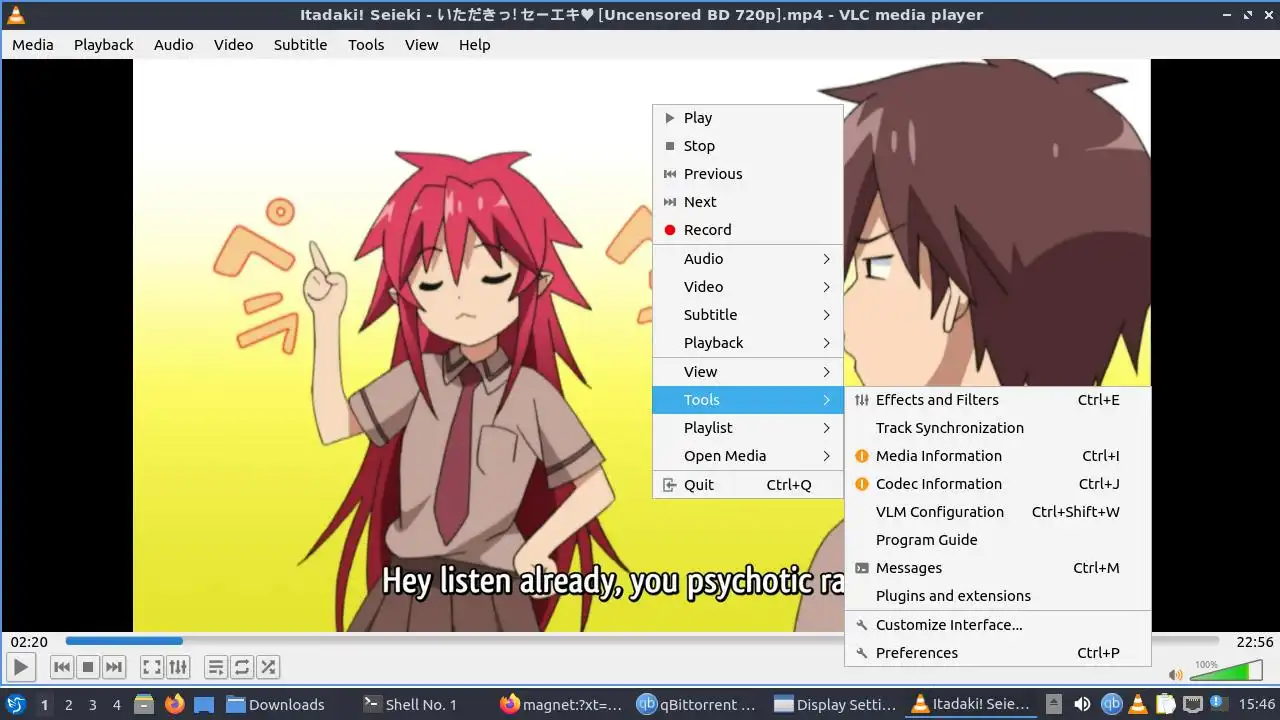The width and height of the screenshot is (1280, 720).
Task: Adjust the green volume slider
Action: pyautogui.click(x=1228, y=670)
